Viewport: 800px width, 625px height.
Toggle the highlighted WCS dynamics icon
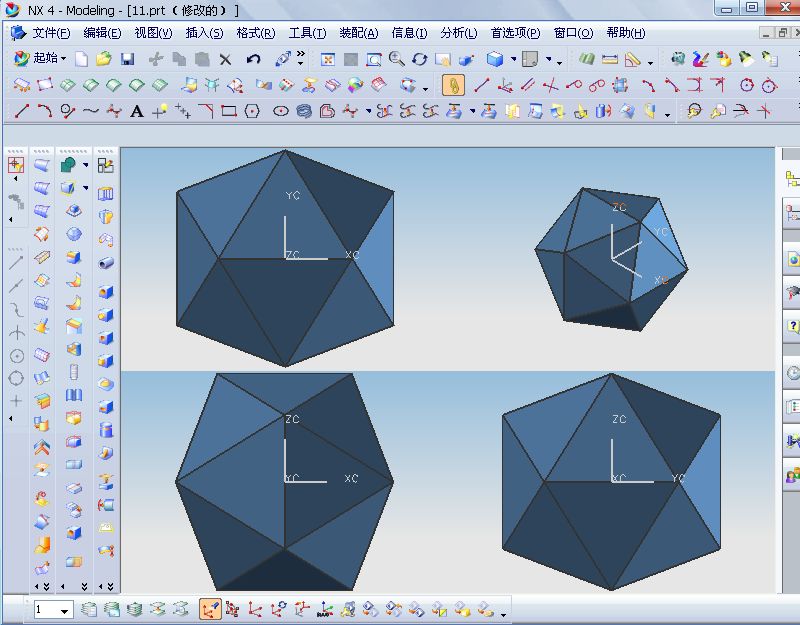[211, 609]
